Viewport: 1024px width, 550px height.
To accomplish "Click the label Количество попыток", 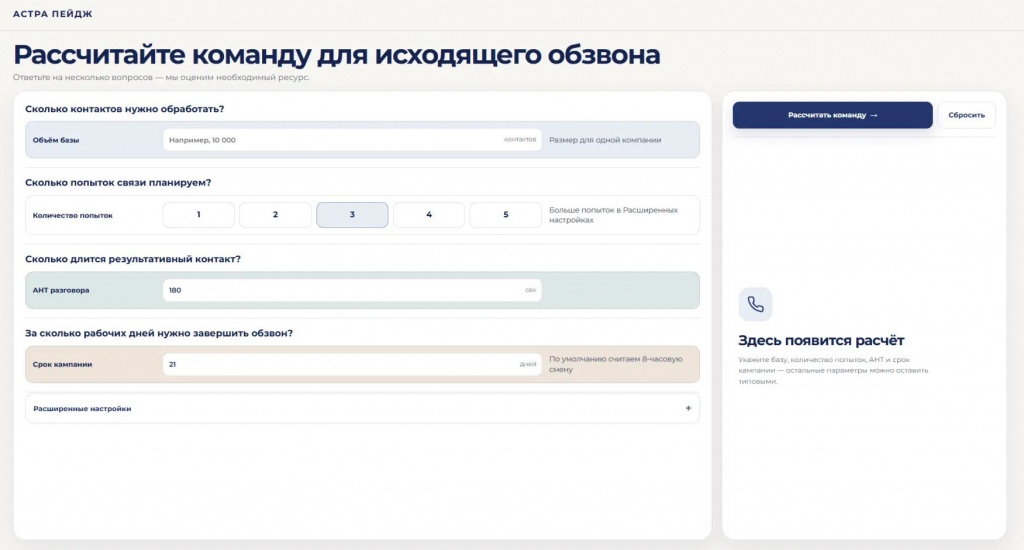I will (72, 215).
